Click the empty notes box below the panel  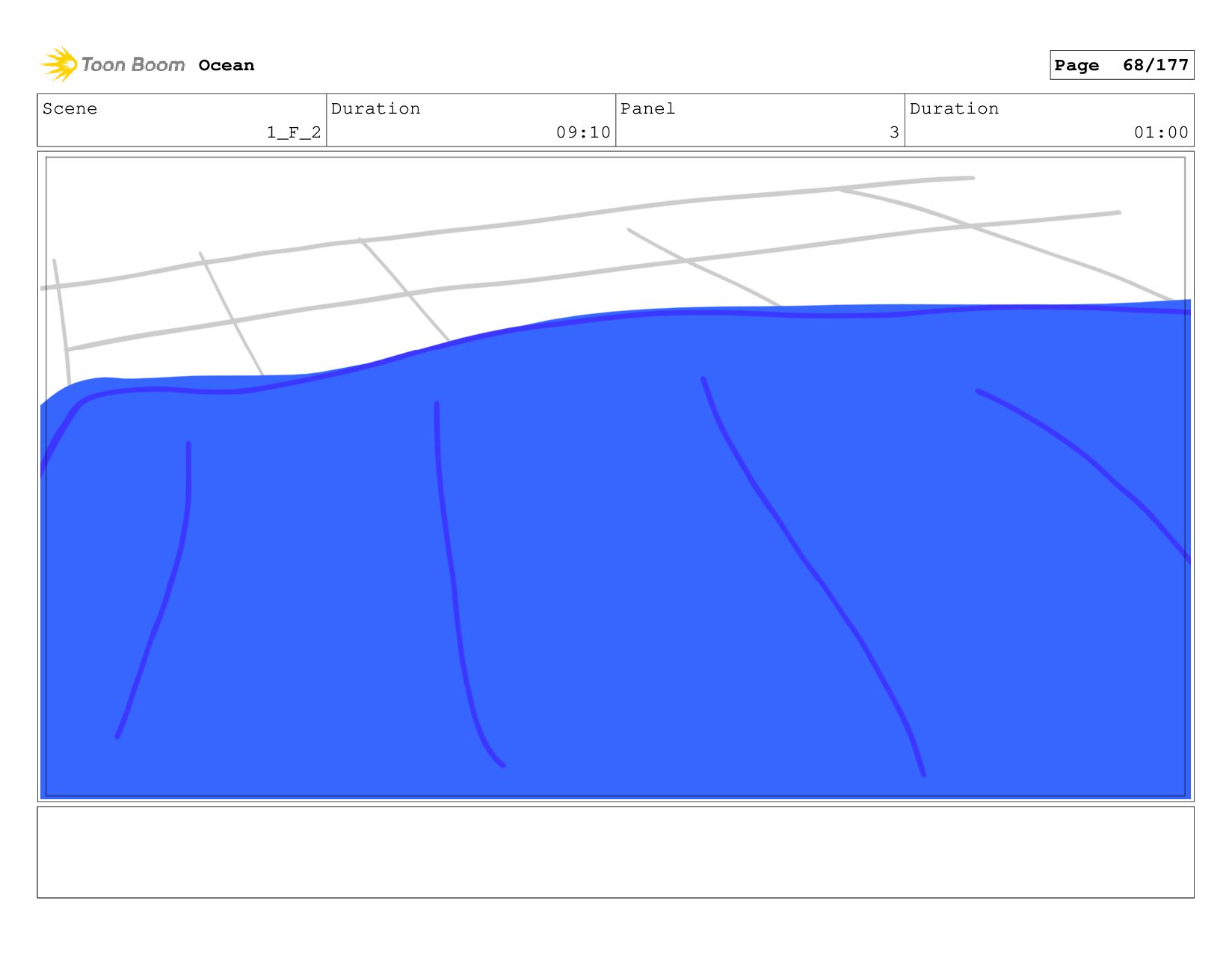[615, 852]
